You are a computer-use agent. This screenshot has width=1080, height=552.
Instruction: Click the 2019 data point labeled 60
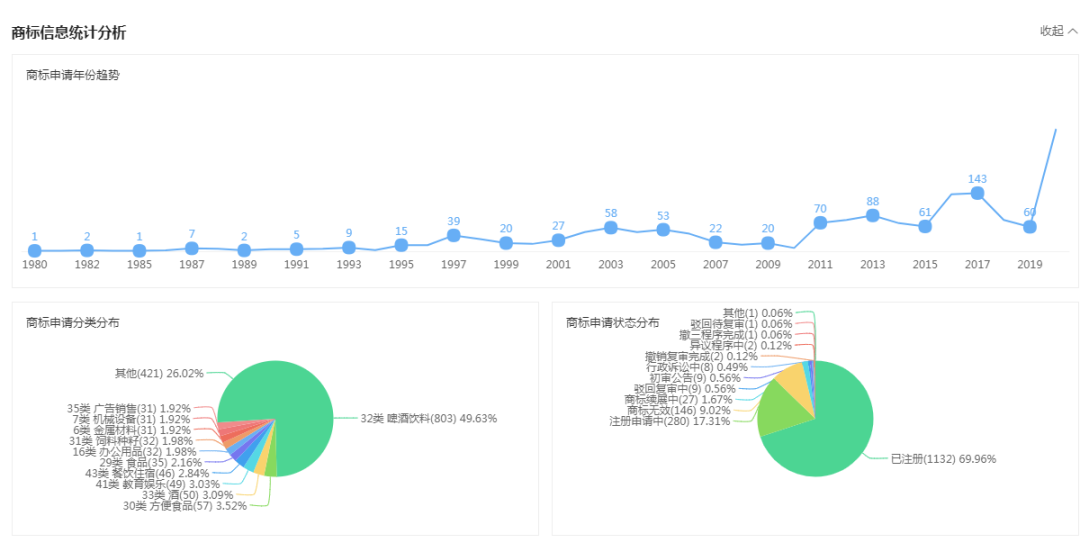click(x=1029, y=227)
